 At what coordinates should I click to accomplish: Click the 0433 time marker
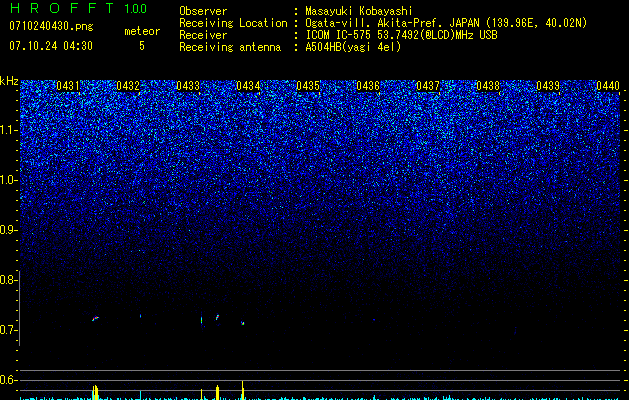[x=188, y=85]
